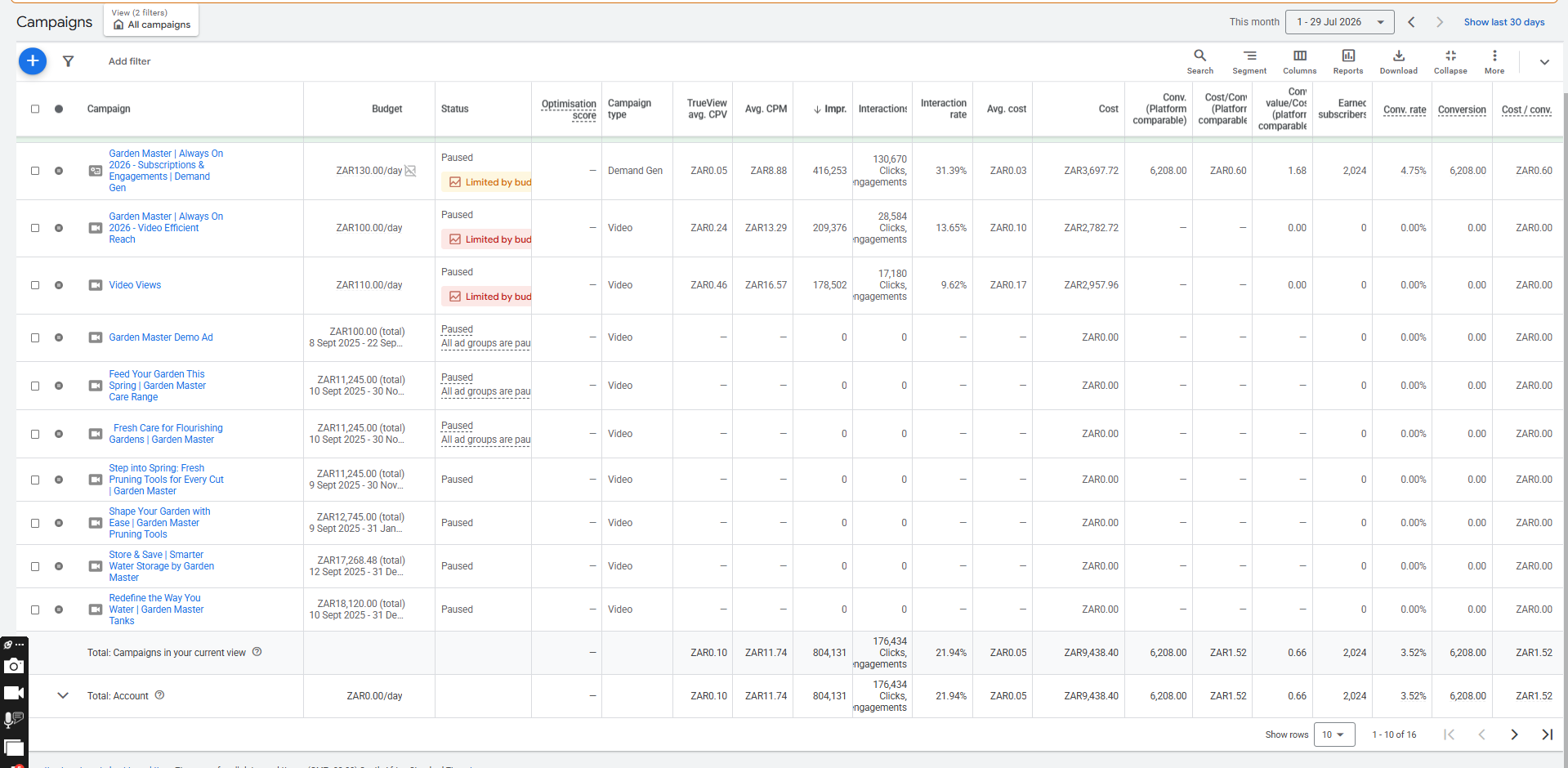Viewport: 1568px width, 768px height.
Task: Tick checkbox for Garden Master Demo Ad
Action: pyautogui.click(x=35, y=337)
